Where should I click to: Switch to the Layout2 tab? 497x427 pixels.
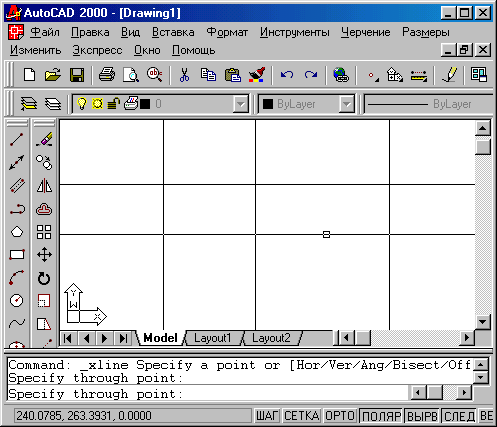pyautogui.click(x=271, y=338)
